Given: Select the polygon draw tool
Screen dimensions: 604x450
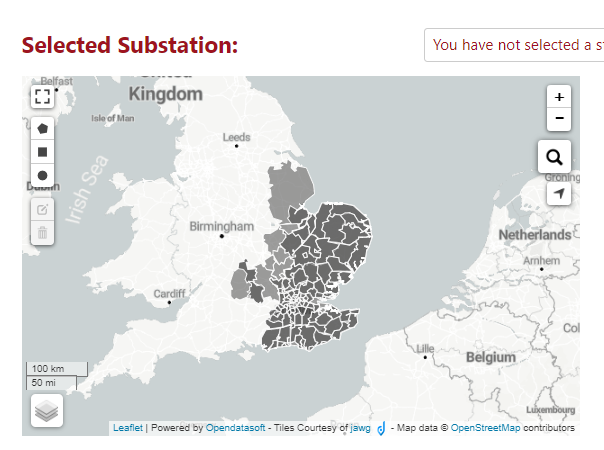Looking at the screenshot, I should point(42,129).
